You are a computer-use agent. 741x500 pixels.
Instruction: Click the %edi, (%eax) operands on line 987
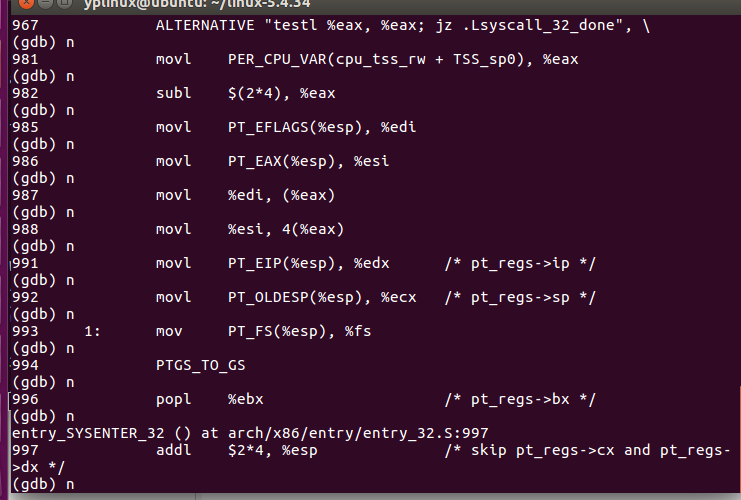pos(281,195)
